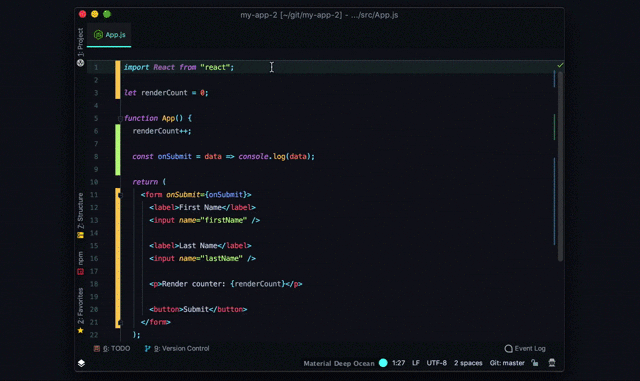
Task: Open the Git: master branch menu
Action: point(507,363)
